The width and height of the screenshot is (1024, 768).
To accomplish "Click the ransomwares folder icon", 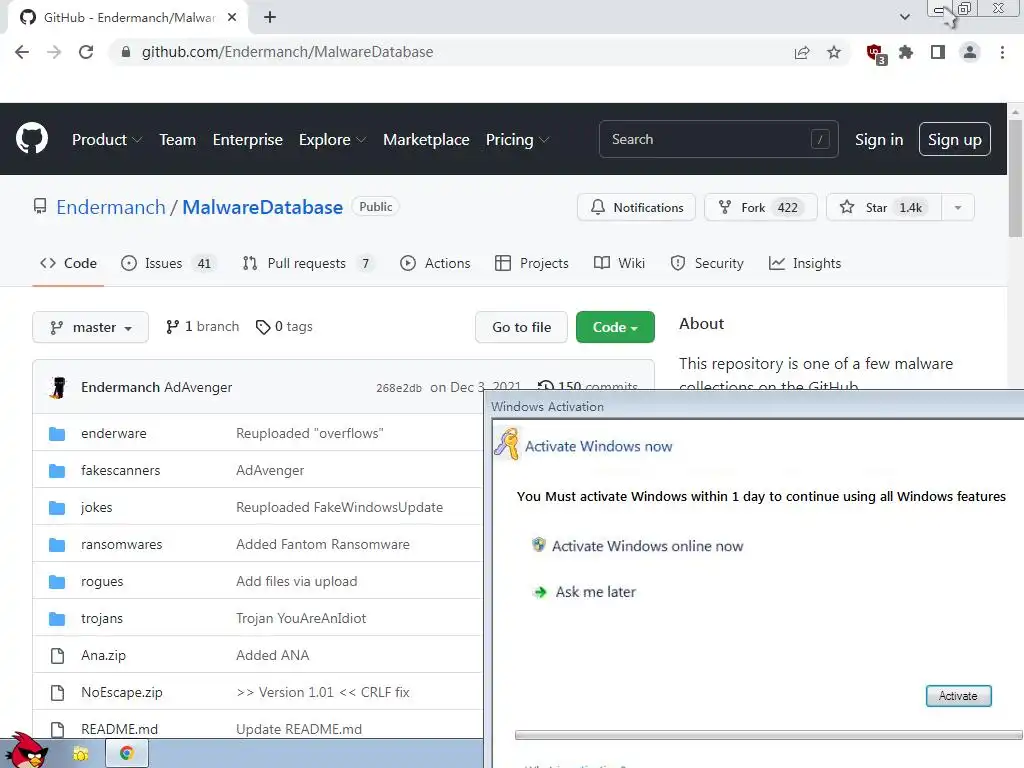I will tap(57, 545).
